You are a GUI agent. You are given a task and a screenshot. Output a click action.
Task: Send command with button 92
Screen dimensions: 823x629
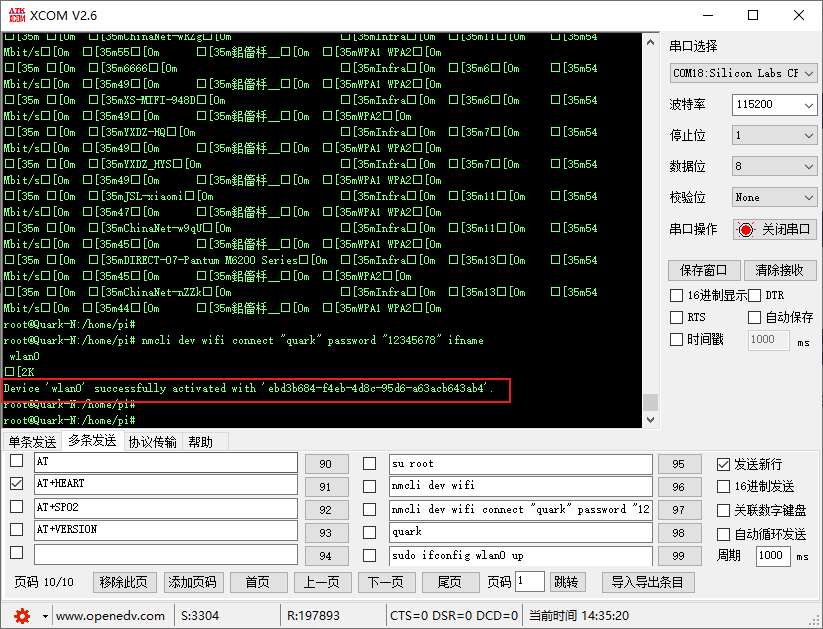pyautogui.click(x=326, y=510)
